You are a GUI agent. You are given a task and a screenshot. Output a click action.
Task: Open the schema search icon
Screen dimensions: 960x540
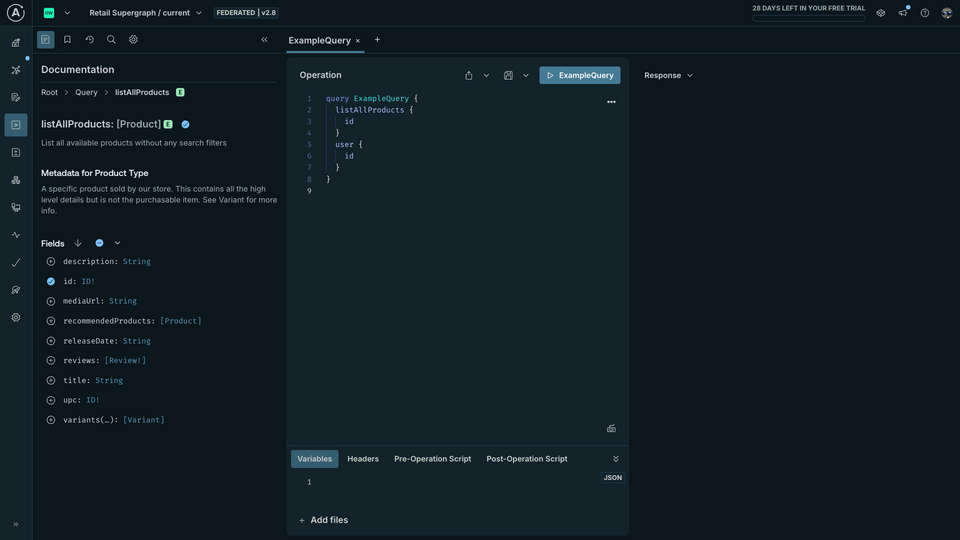[111, 40]
